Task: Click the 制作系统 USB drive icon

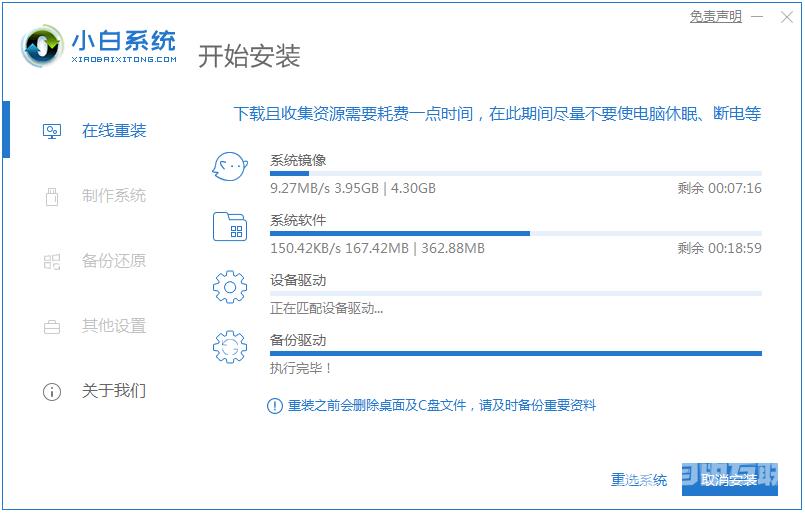Action: pos(52,197)
